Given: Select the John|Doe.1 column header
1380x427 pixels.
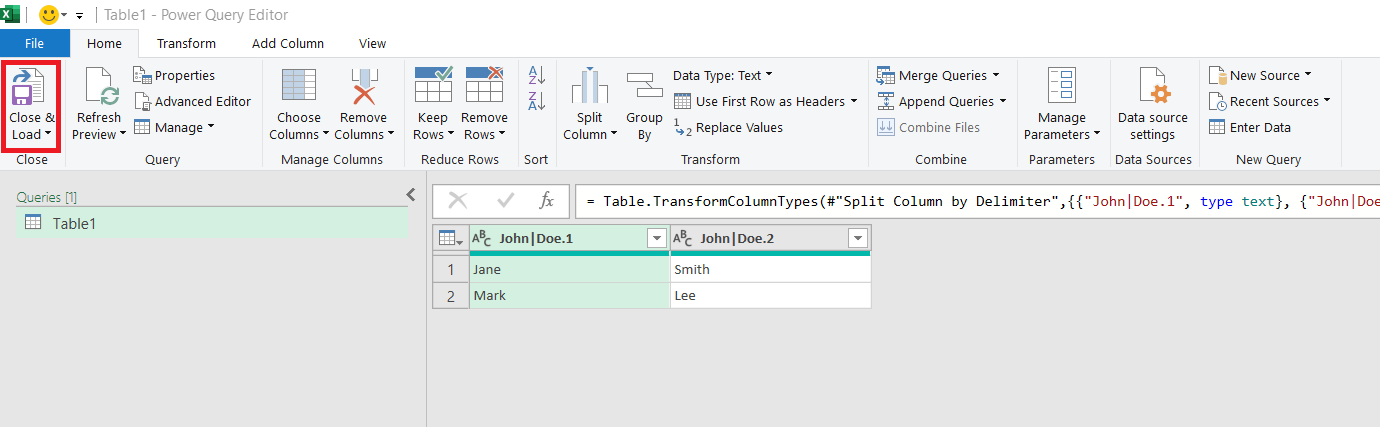Looking at the screenshot, I should point(570,238).
